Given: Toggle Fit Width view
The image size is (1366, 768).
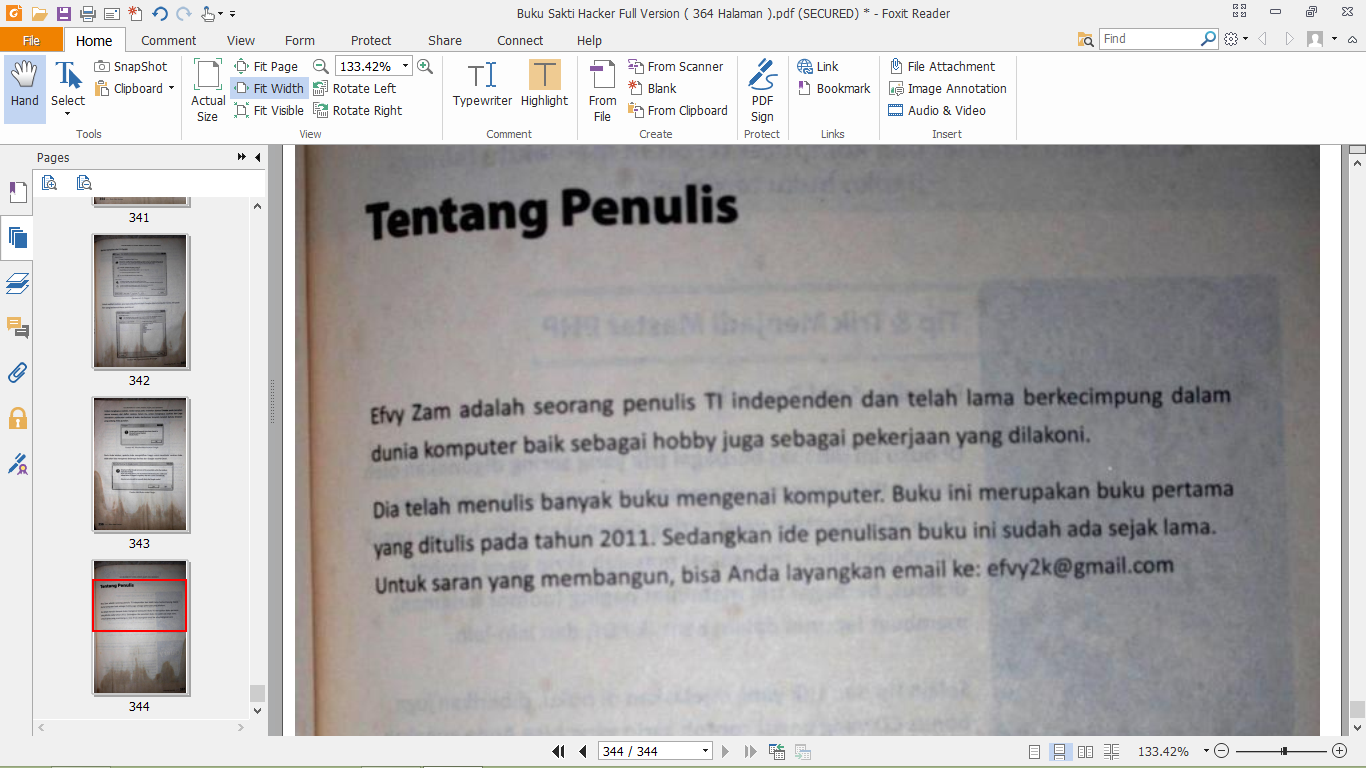Looking at the screenshot, I should pyautogui.click(x=269, y=88).
